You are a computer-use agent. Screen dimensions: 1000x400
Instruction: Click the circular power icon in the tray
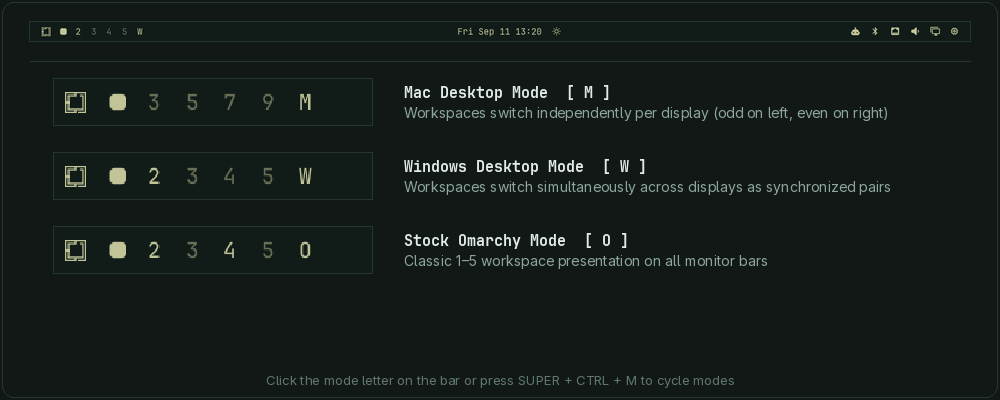[x=954, y=31]
